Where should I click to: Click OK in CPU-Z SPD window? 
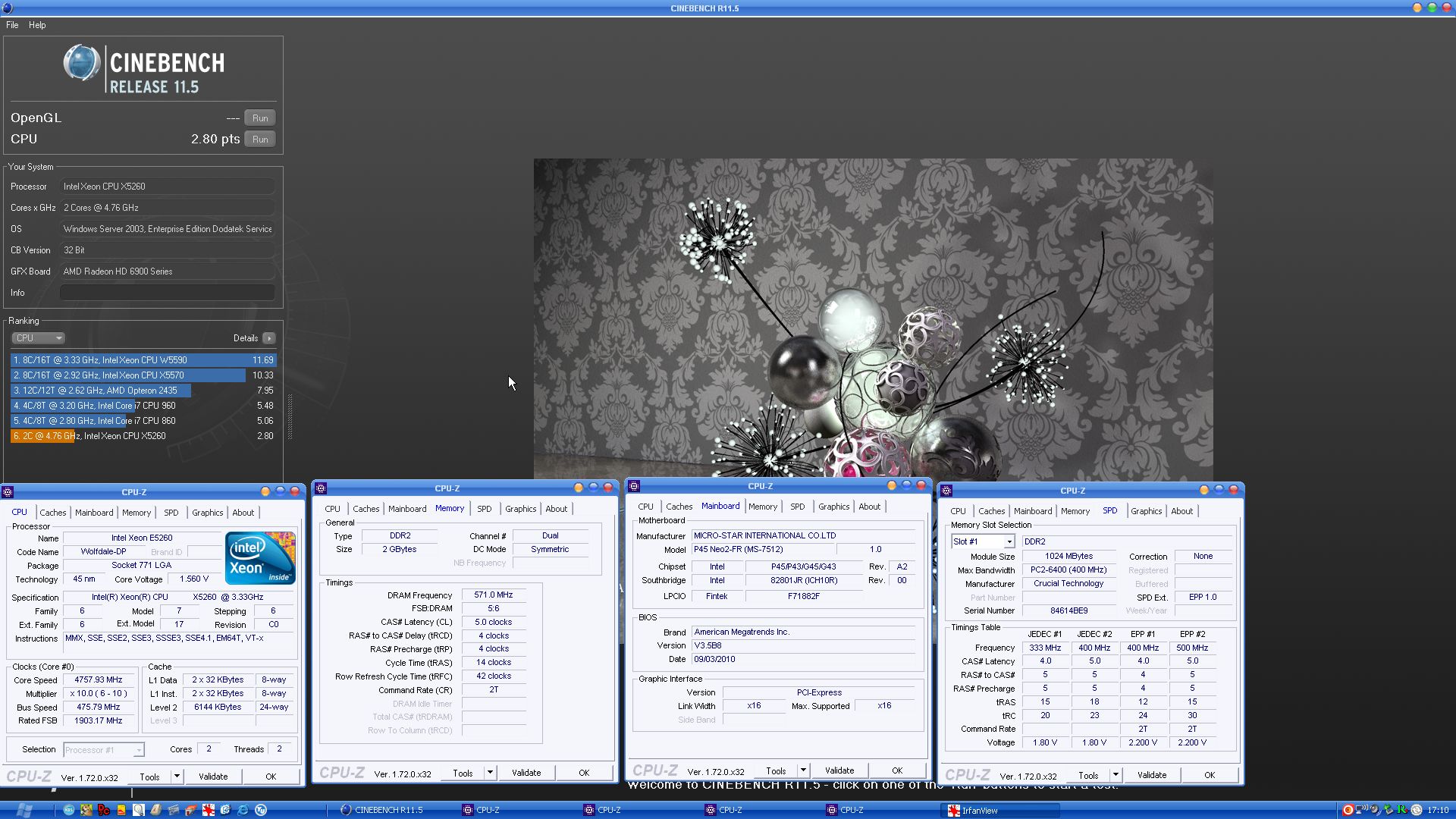1210,775
